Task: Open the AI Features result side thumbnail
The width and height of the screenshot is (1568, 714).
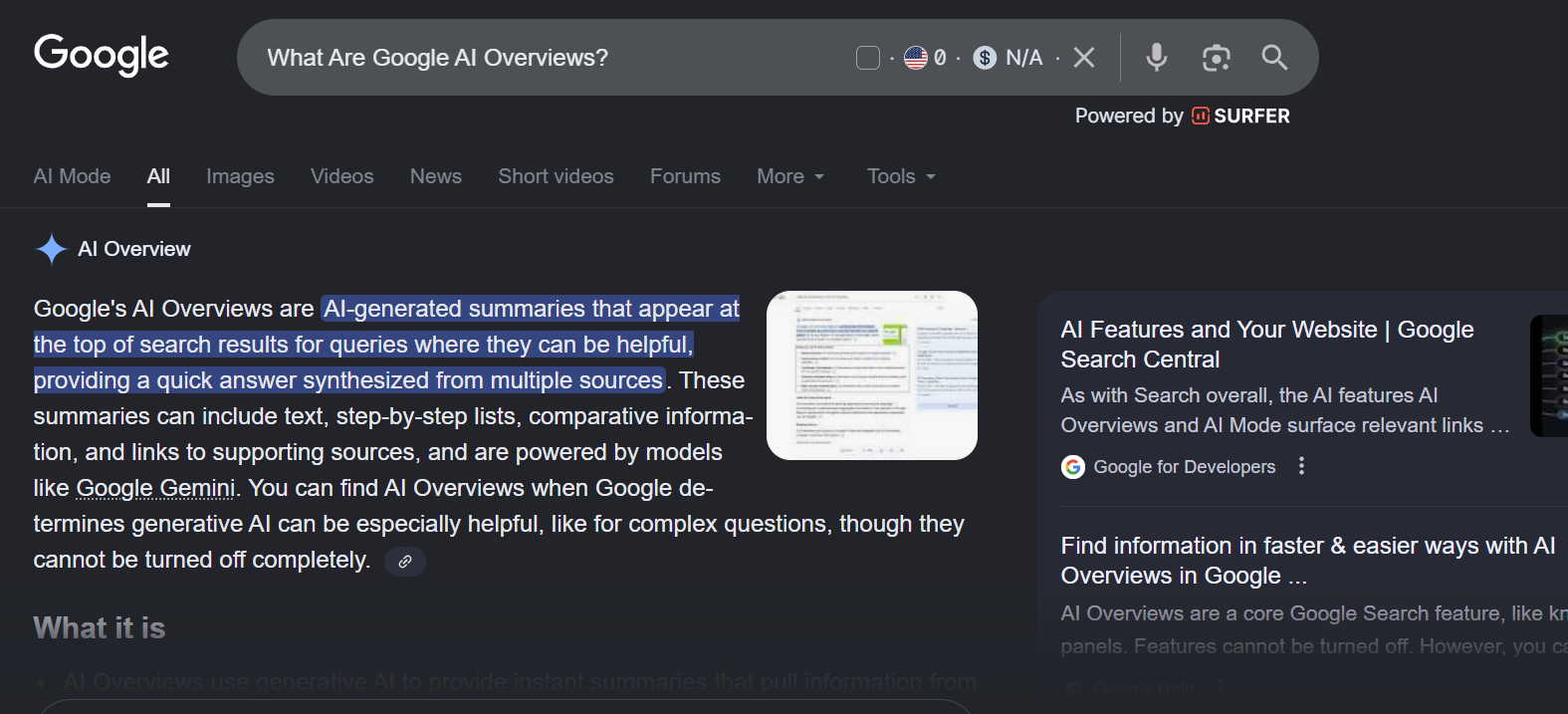Action: [1549, 375]
